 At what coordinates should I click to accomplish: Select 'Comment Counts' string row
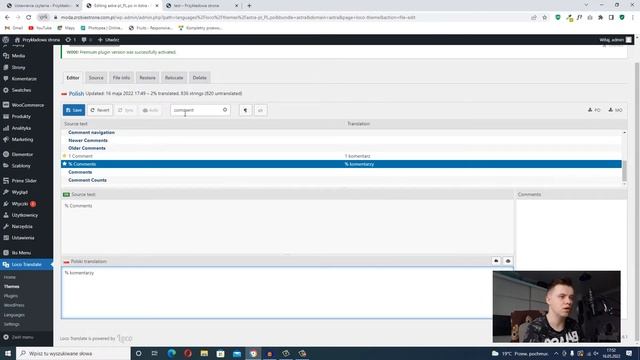point(341,180)
